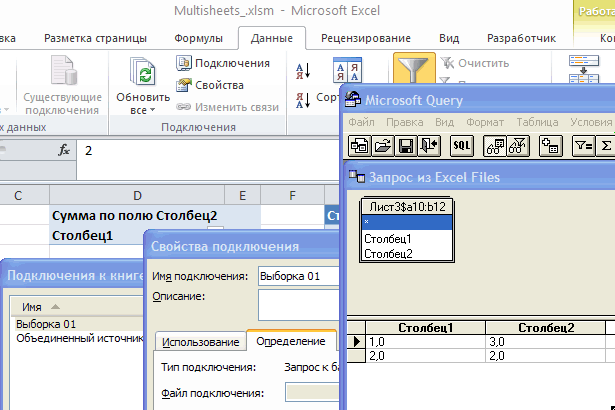Open the Файл menu in Microsoft Query
The width and height of the screenshot is (615, 410).
361,122
